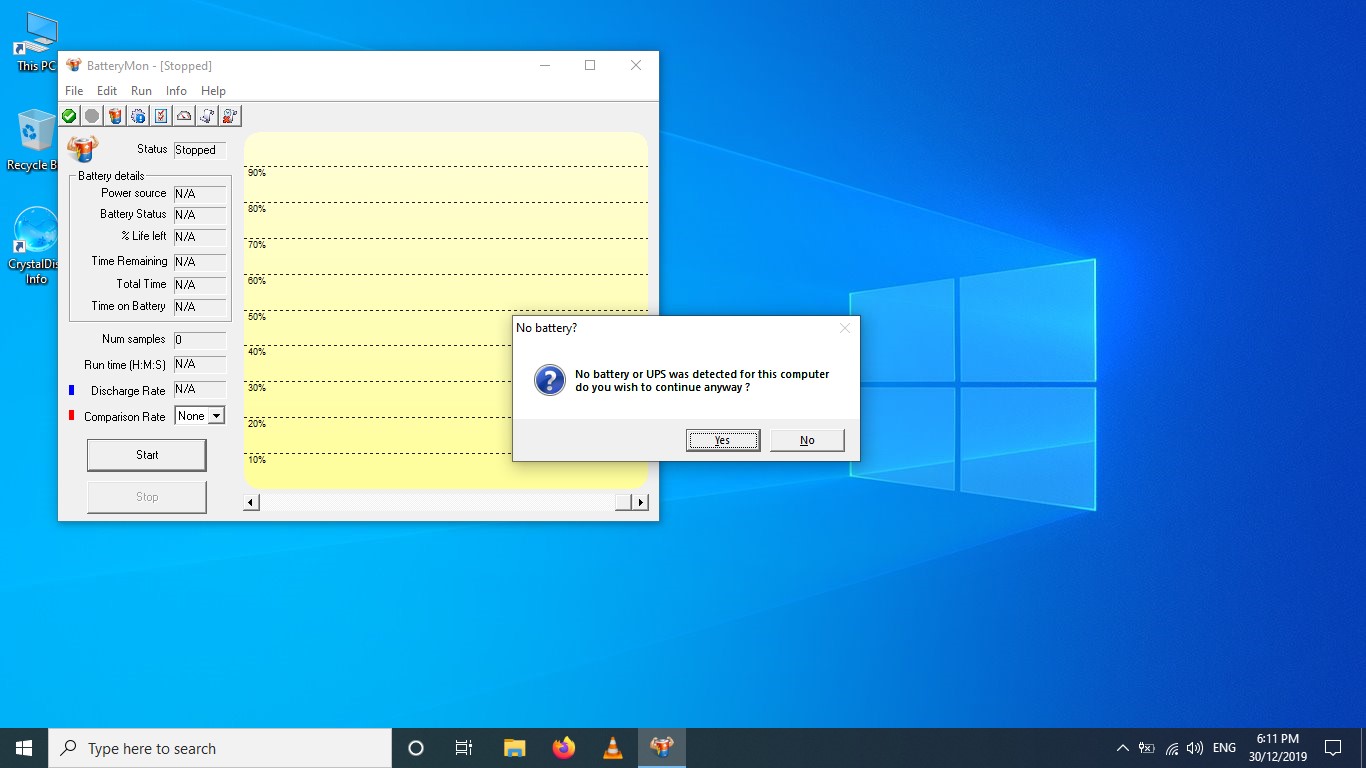Click the gray stop octagon toolbar icon
The width and height of the screenshot is (1366, 768).
(92, 116)
